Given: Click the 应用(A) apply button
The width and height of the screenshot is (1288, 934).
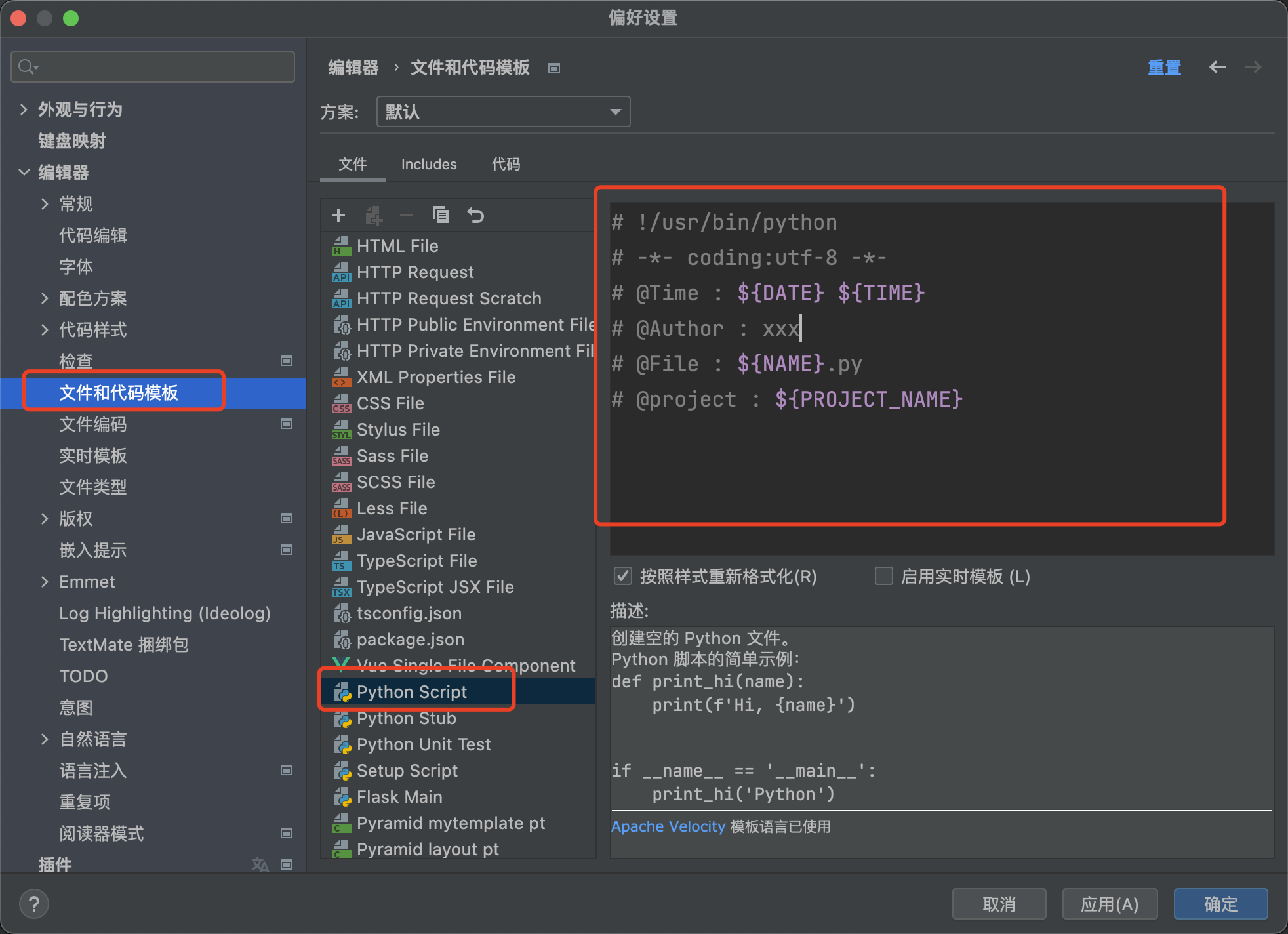Looking at the screenshot, I should (1109, 904).
